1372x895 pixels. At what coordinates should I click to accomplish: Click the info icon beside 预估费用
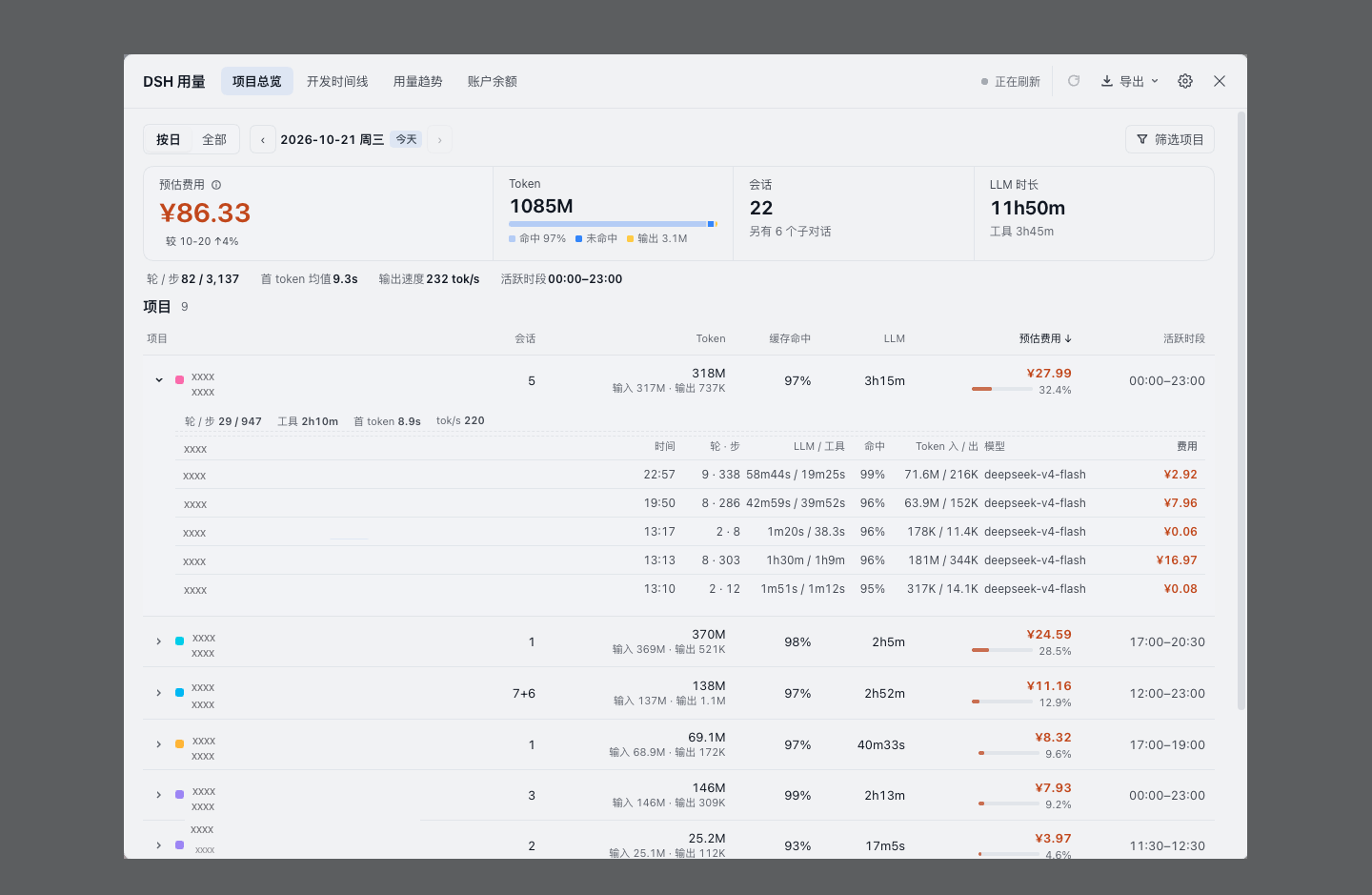pos(216,185)
